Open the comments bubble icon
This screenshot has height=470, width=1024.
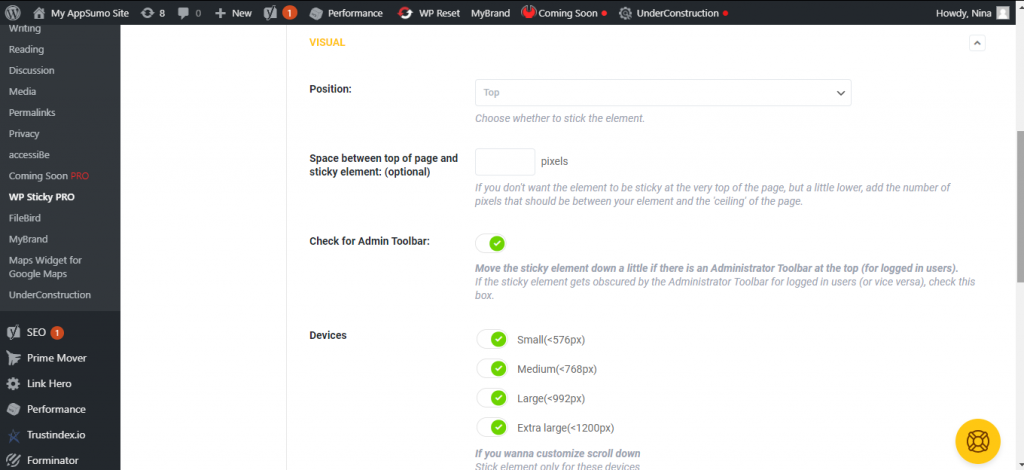(182, 13)
